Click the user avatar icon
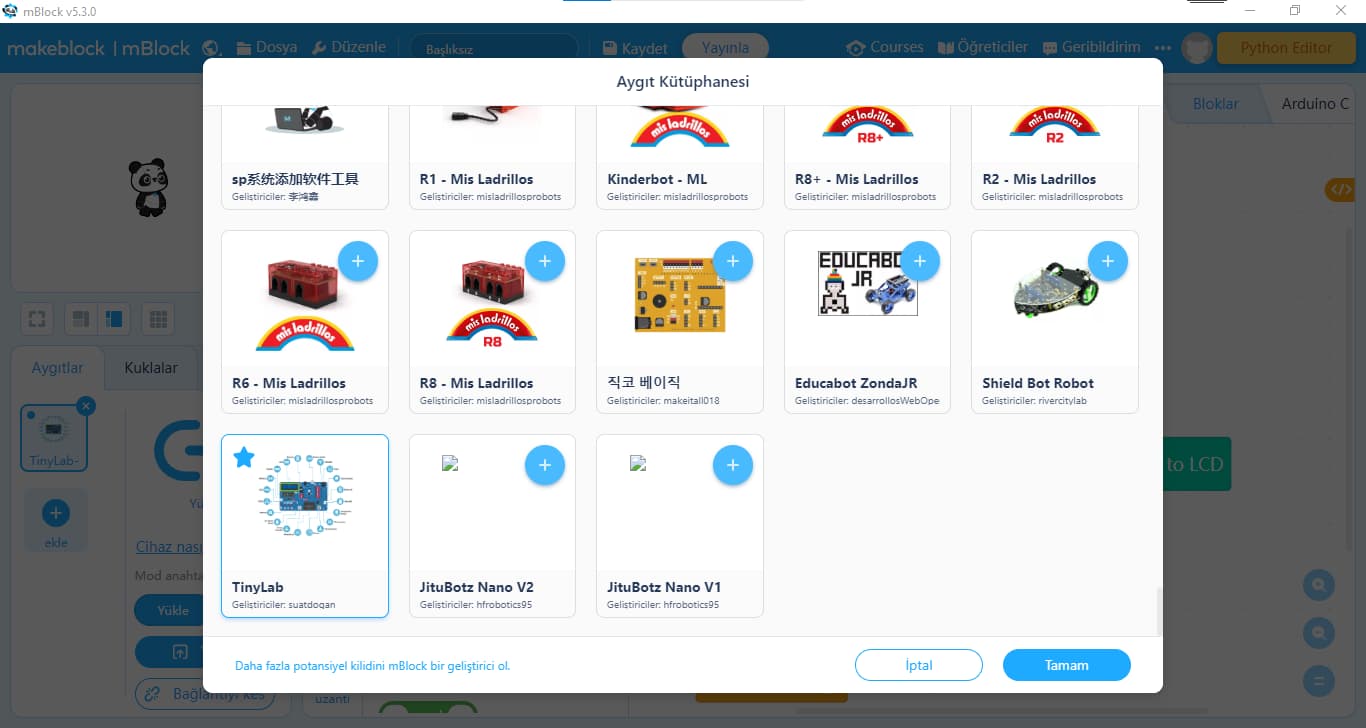Viewport: 1366px width, 728px height. click(x=1197, y=48)
